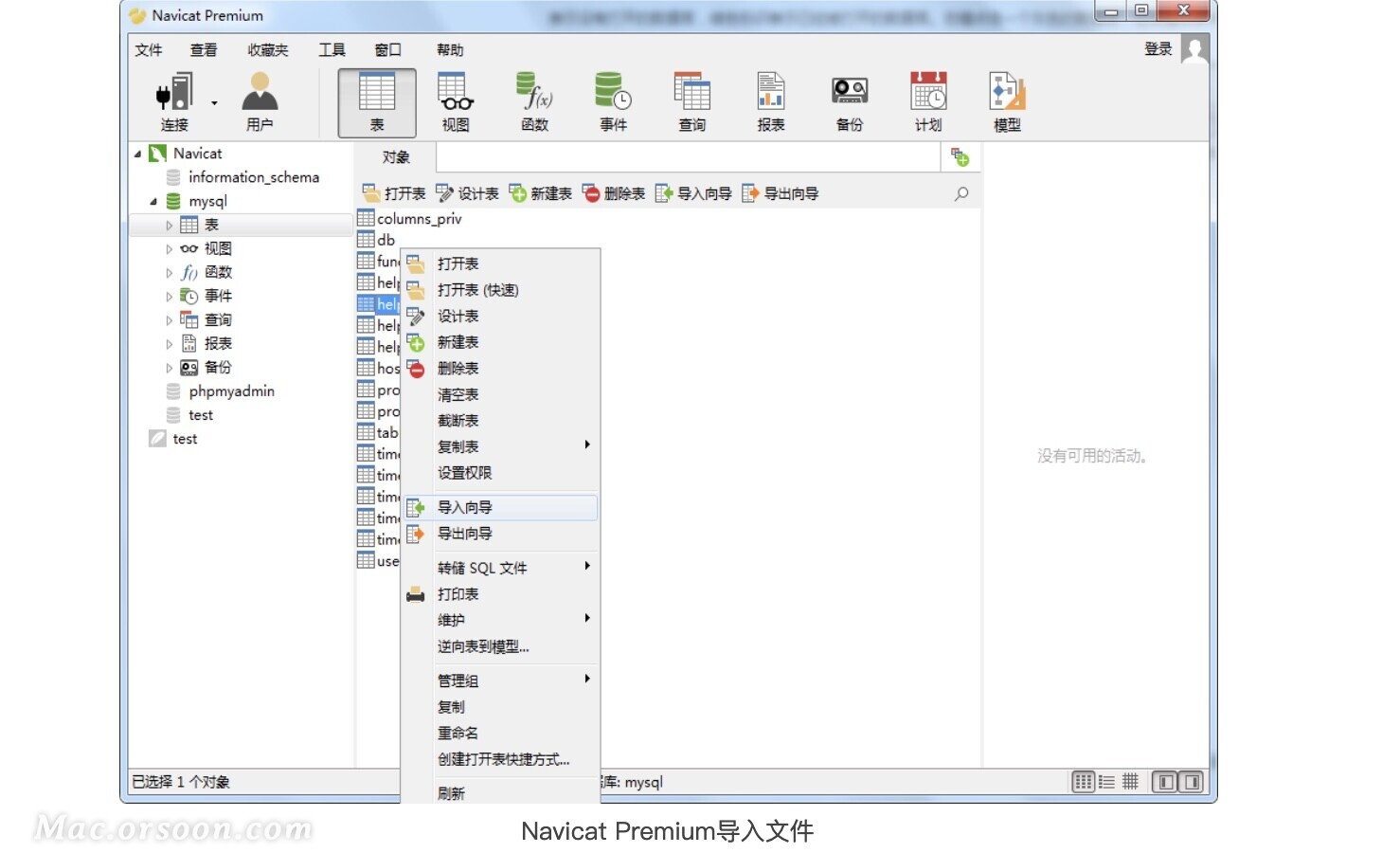Select the 对象 tab
Screen dimensions: 1400x853
396,157
